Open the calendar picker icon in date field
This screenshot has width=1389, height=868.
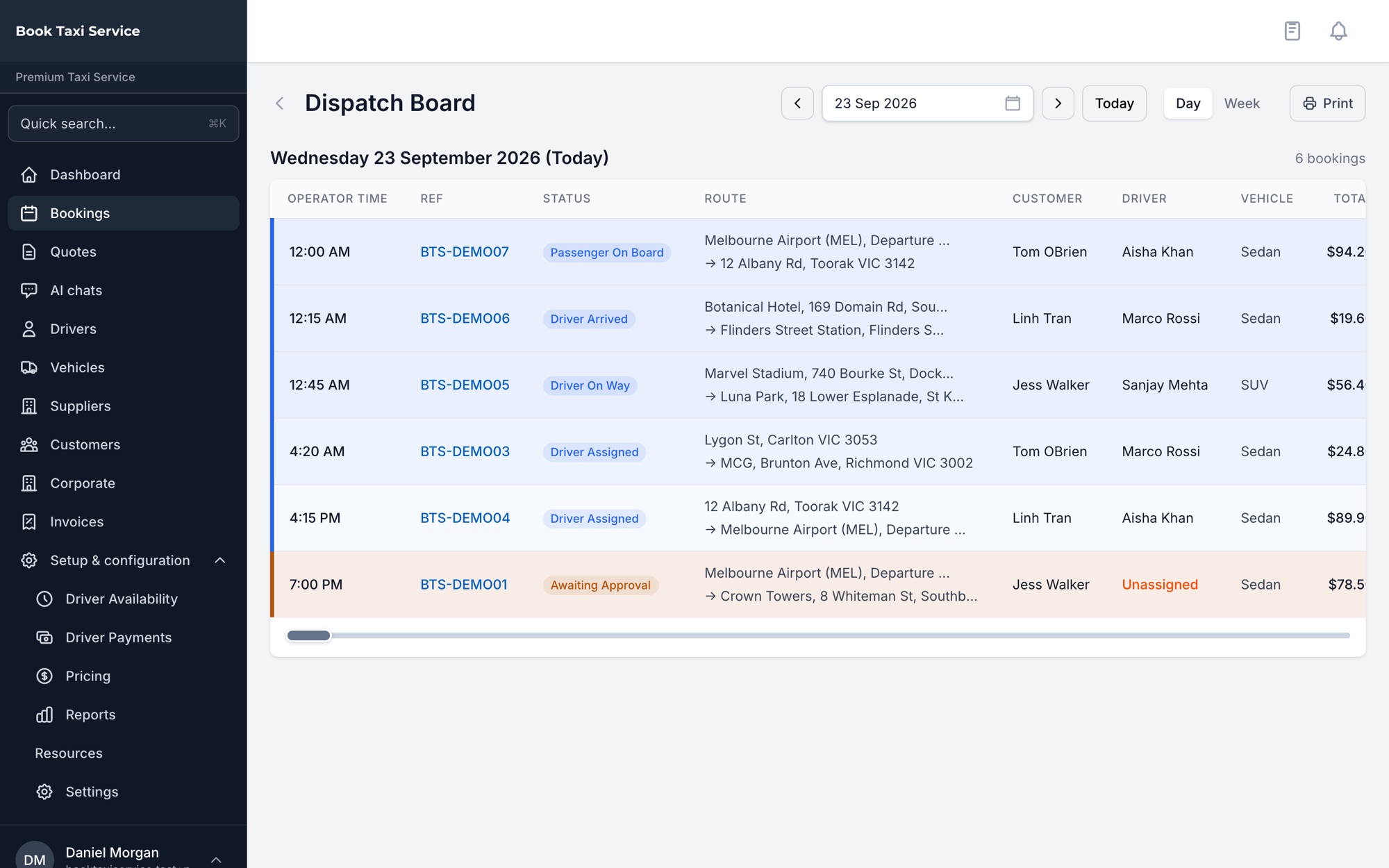point(1013,103)
